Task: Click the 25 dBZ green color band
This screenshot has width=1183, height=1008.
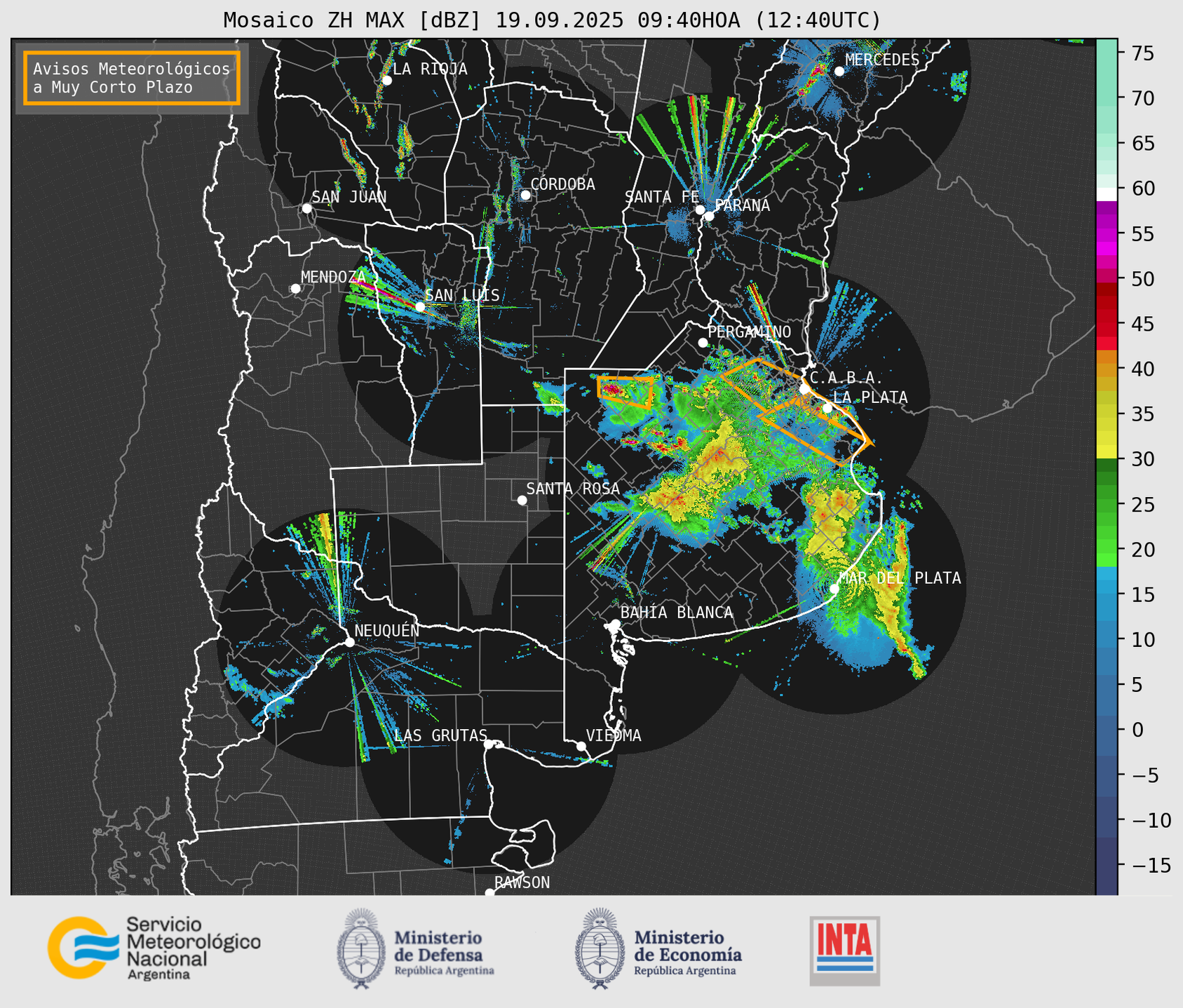Action: pyautogui.click(x=1107, y=505)
